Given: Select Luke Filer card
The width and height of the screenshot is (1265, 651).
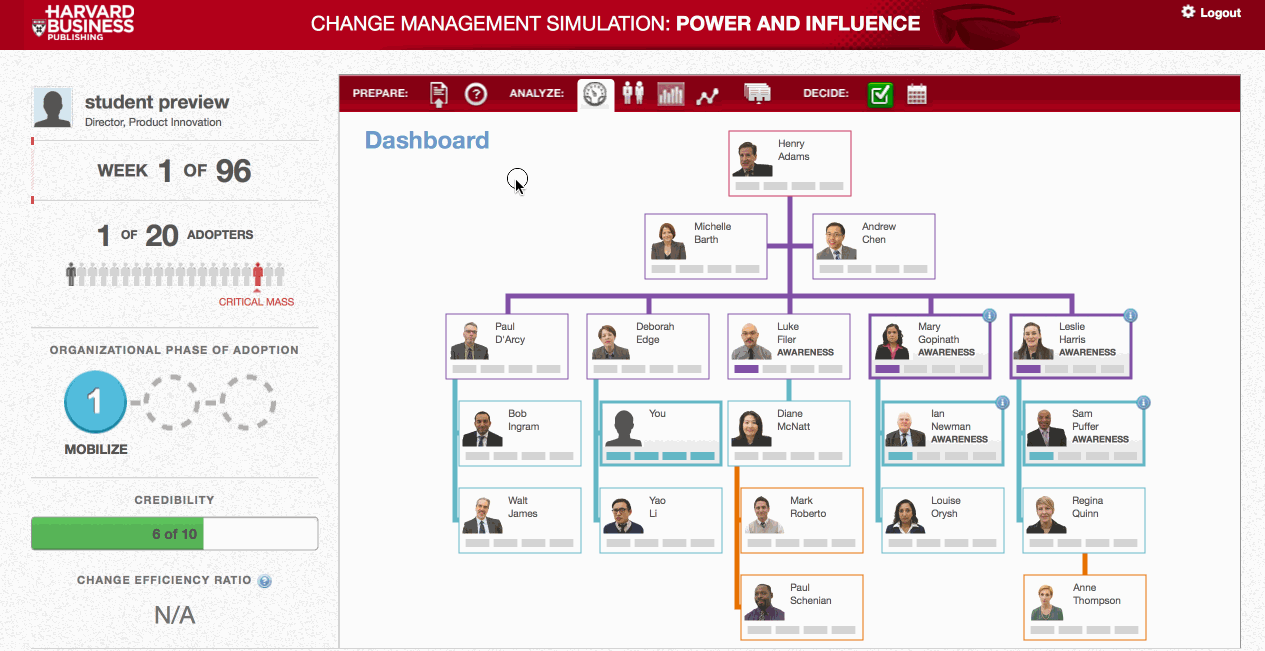Looking at the screenshot, I should (789, 347).
